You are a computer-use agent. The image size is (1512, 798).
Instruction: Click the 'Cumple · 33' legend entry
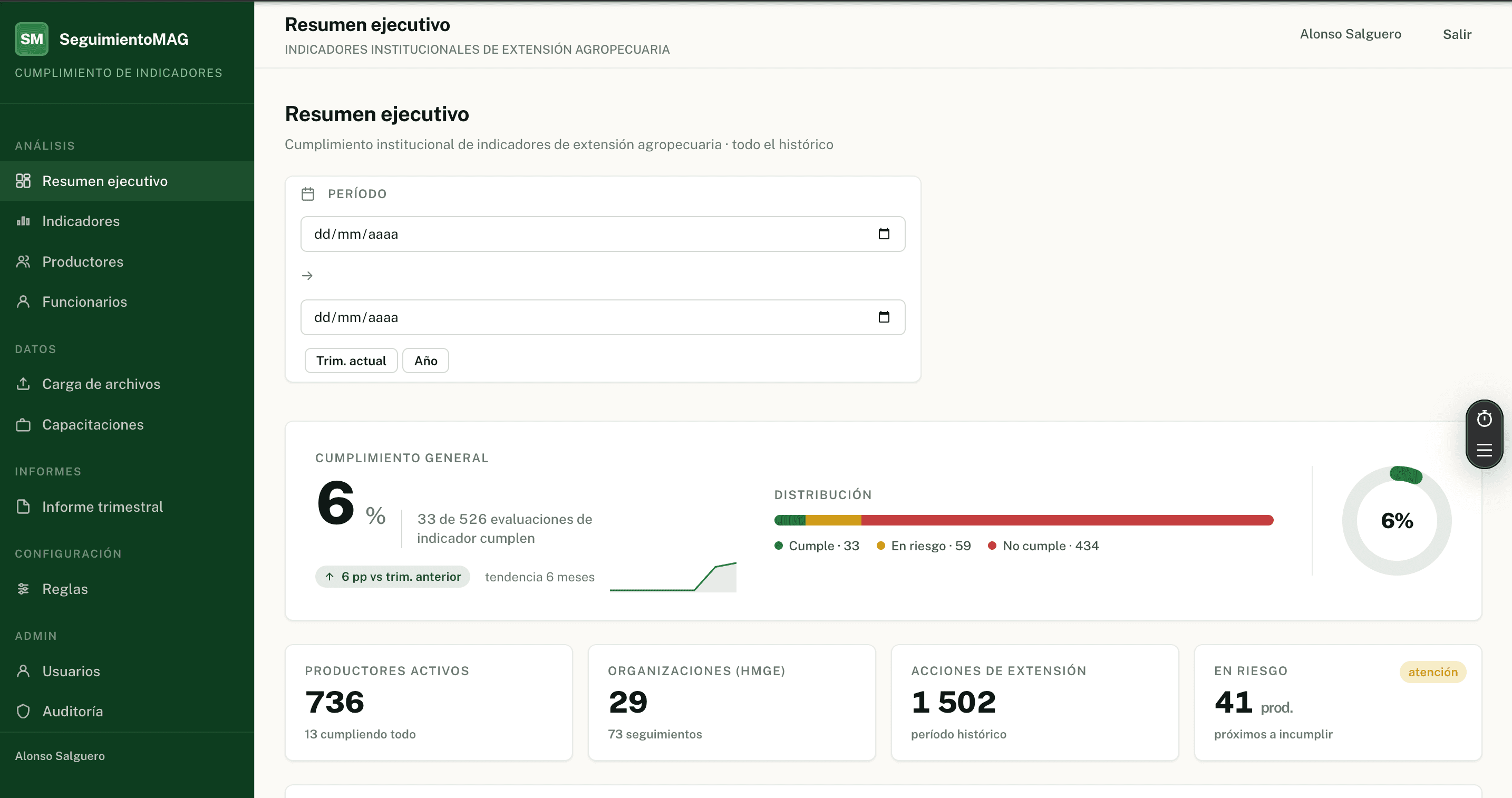[x=817, y=546]
